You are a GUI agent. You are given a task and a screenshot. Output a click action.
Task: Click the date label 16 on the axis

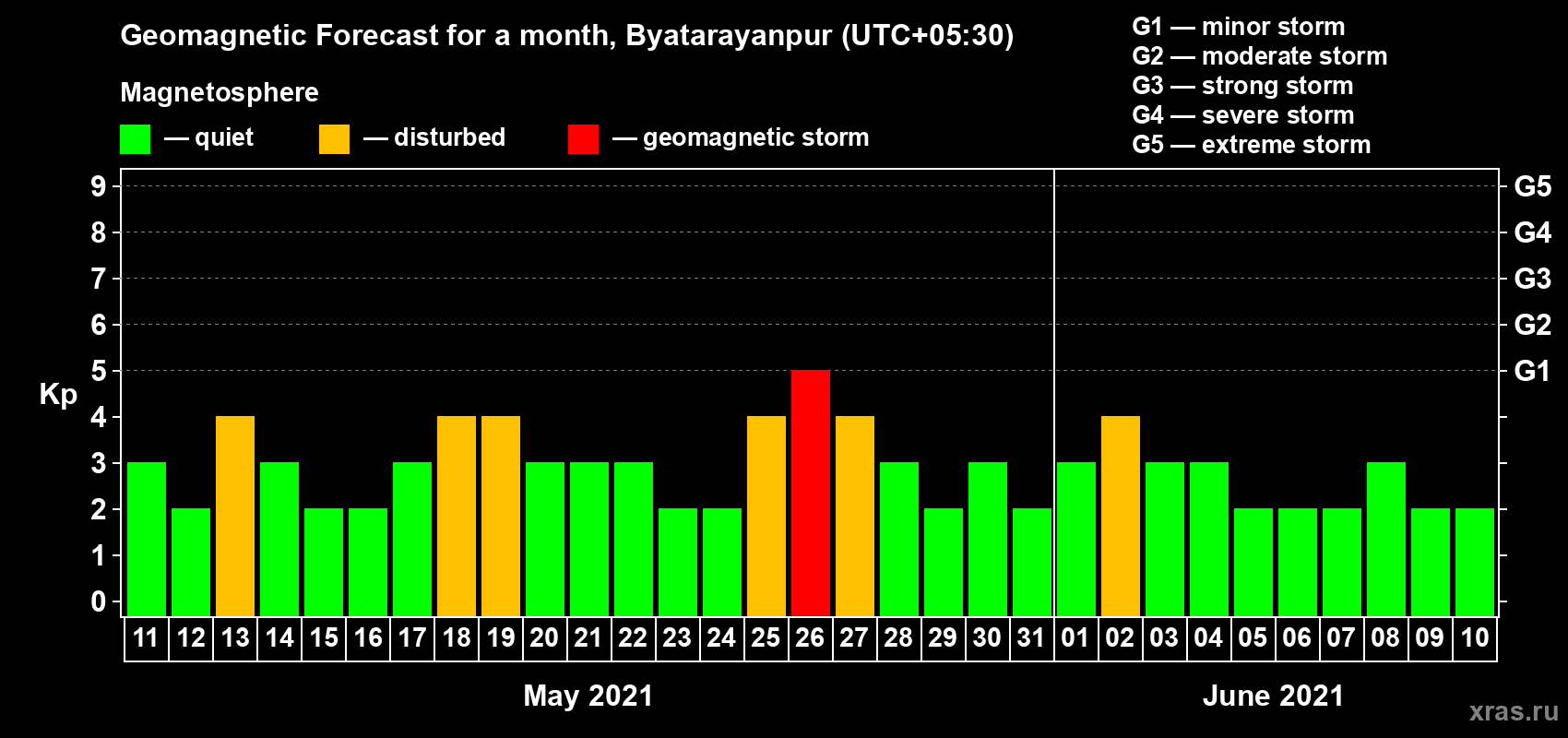(x=368, y=637)
